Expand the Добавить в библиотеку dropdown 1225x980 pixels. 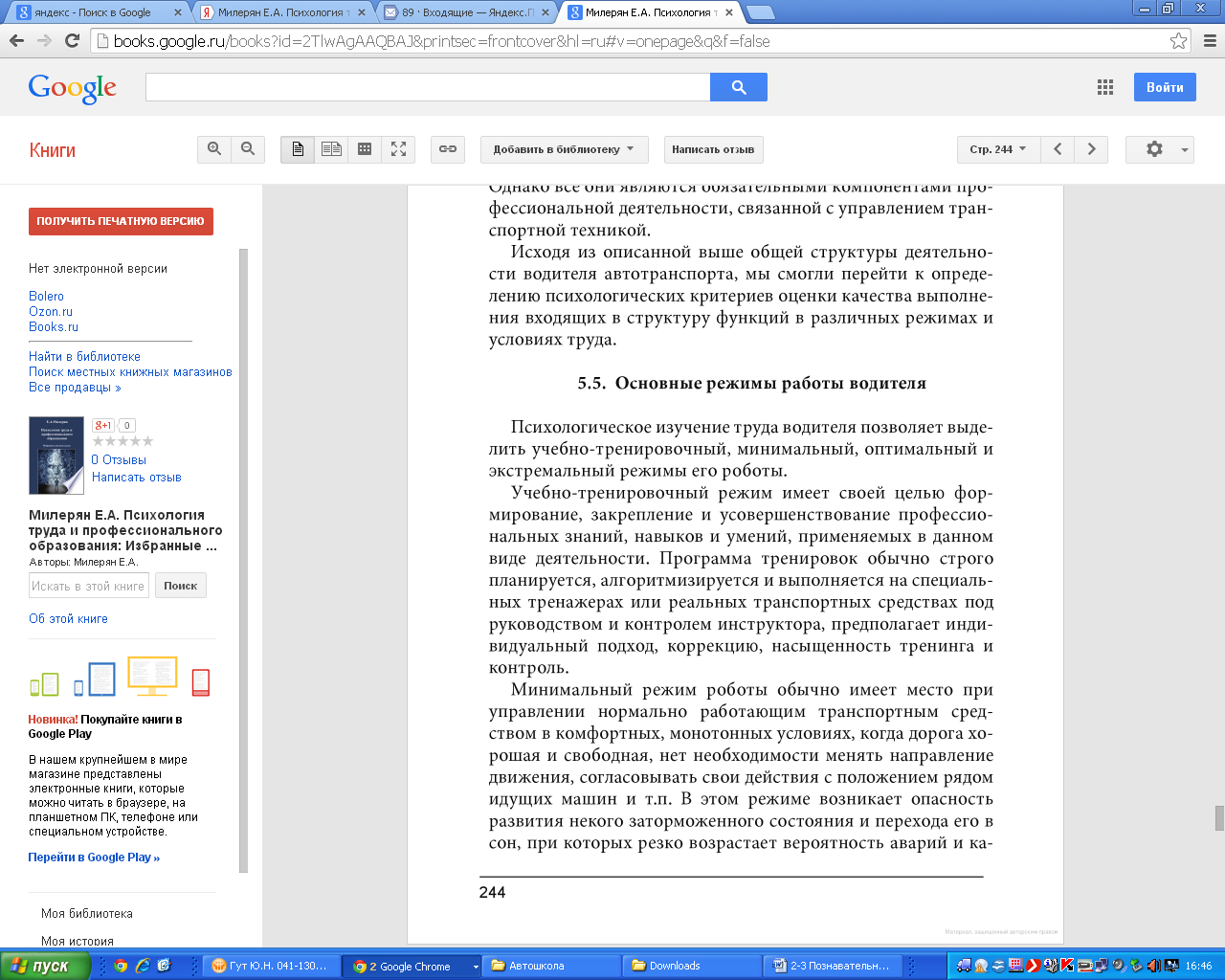click(x=564, y=149)
